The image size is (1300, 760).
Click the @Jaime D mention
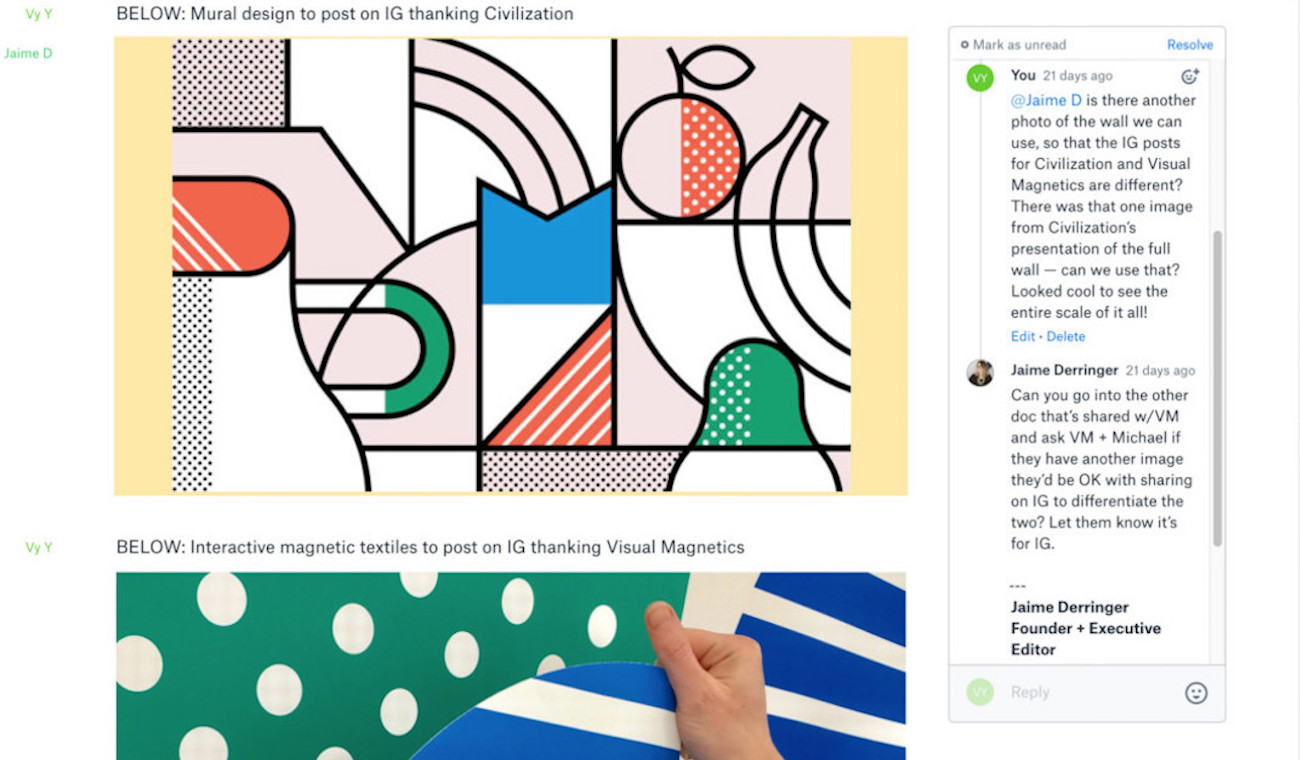(1046, 100)
